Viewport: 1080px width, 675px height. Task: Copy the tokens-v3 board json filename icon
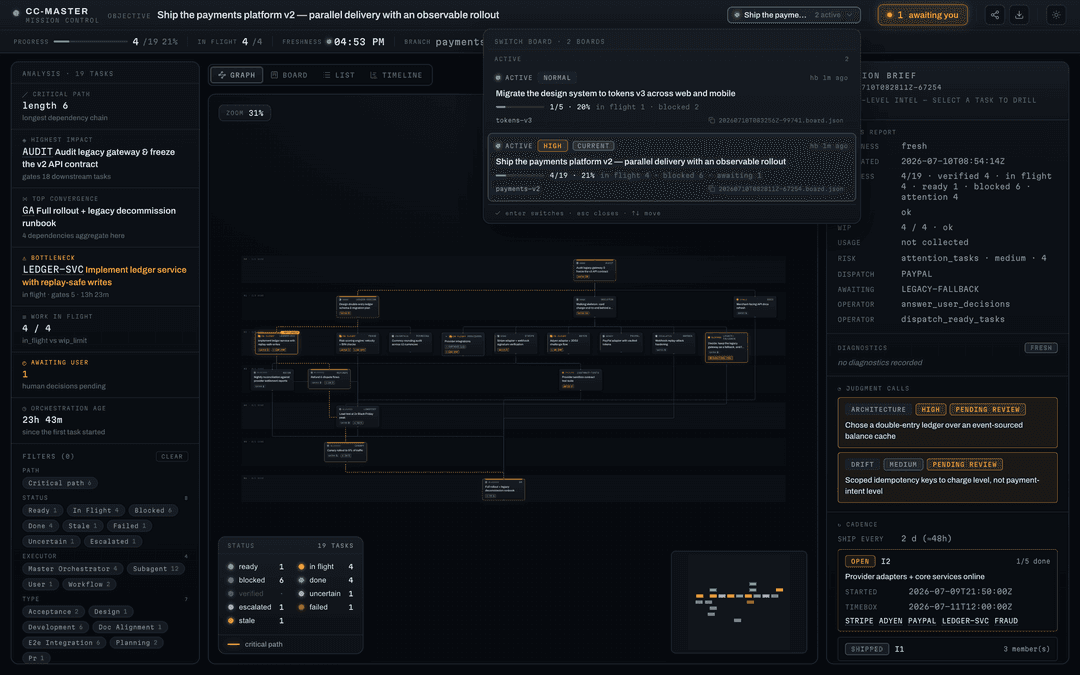pos(712,121)
